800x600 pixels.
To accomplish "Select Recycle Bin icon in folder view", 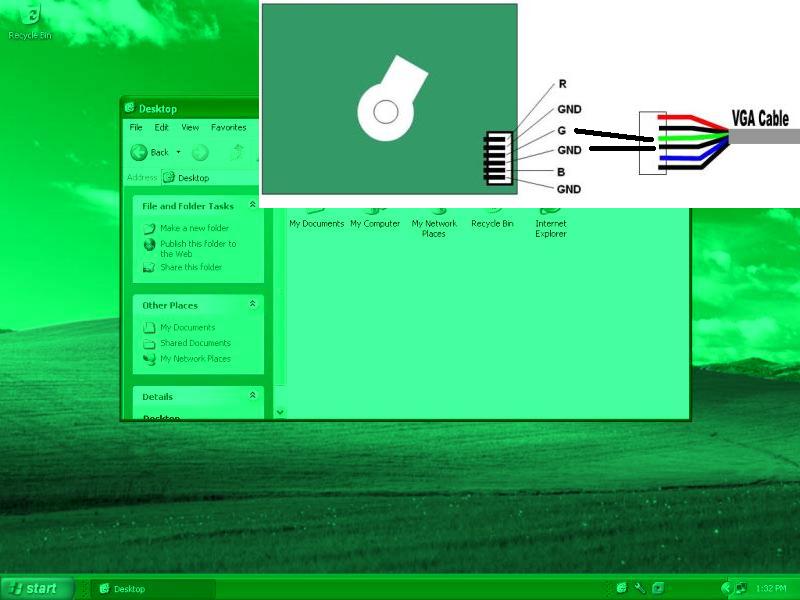I will (x=492, y=219).
